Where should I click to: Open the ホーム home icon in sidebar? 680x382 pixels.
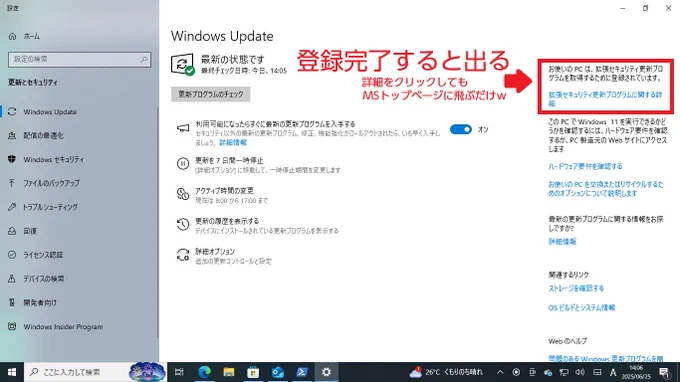click(12, 36)
